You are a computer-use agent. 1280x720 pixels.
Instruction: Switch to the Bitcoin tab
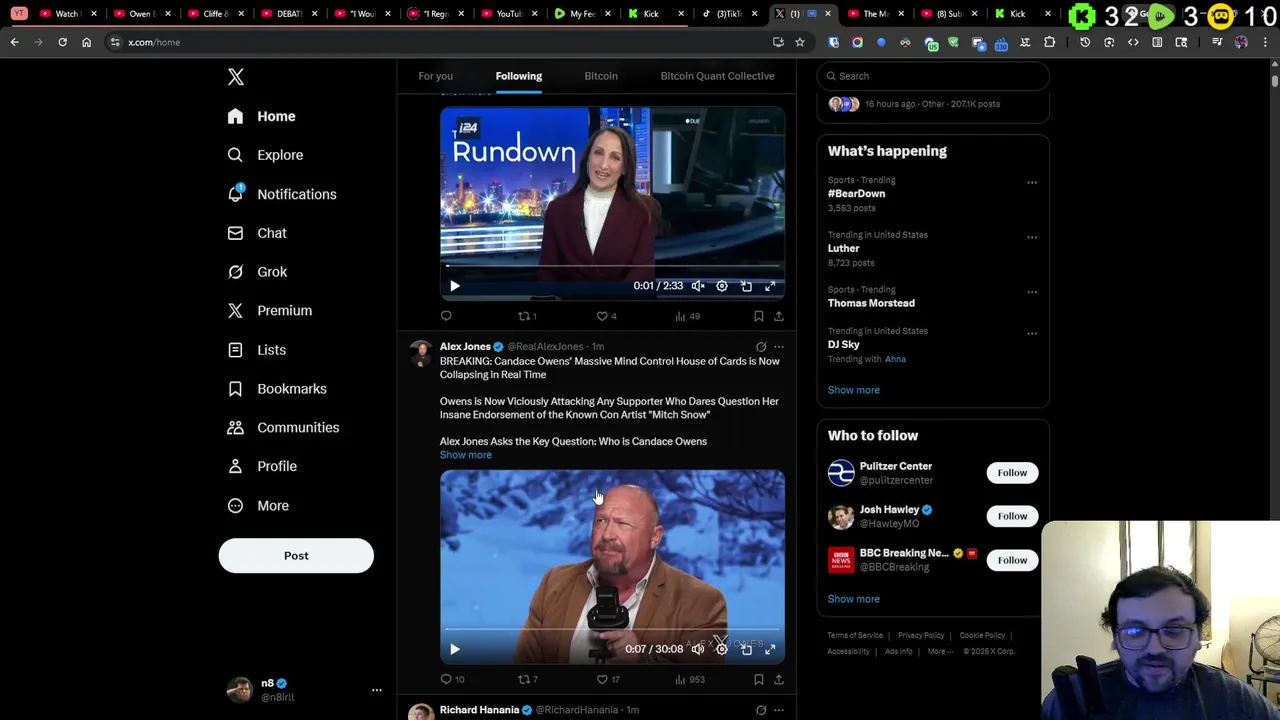[x=601, y=76]
